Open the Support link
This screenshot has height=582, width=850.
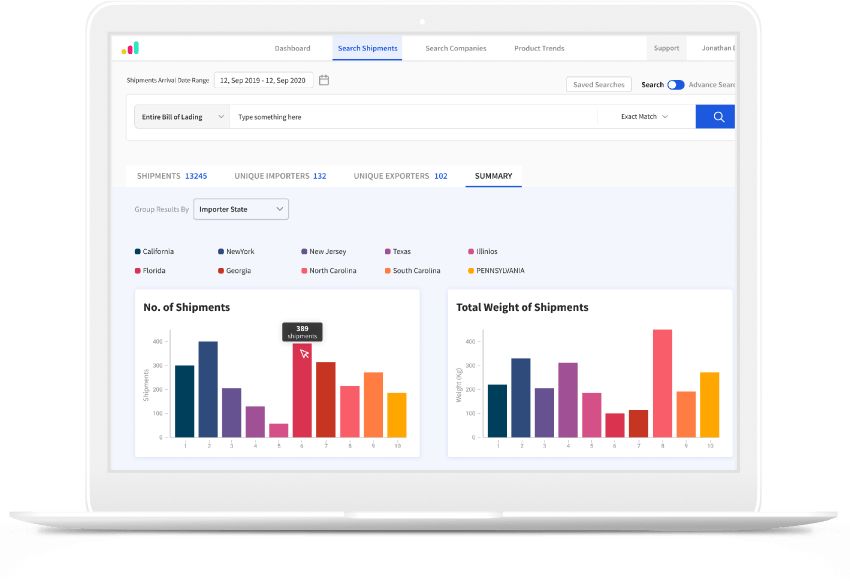click(x=666, y=48)
